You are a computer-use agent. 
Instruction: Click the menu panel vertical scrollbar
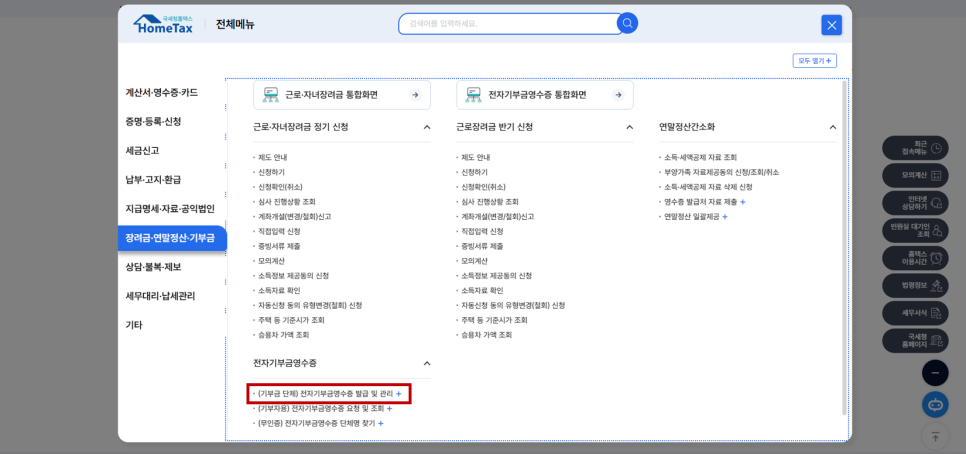(x=845, y=248)
